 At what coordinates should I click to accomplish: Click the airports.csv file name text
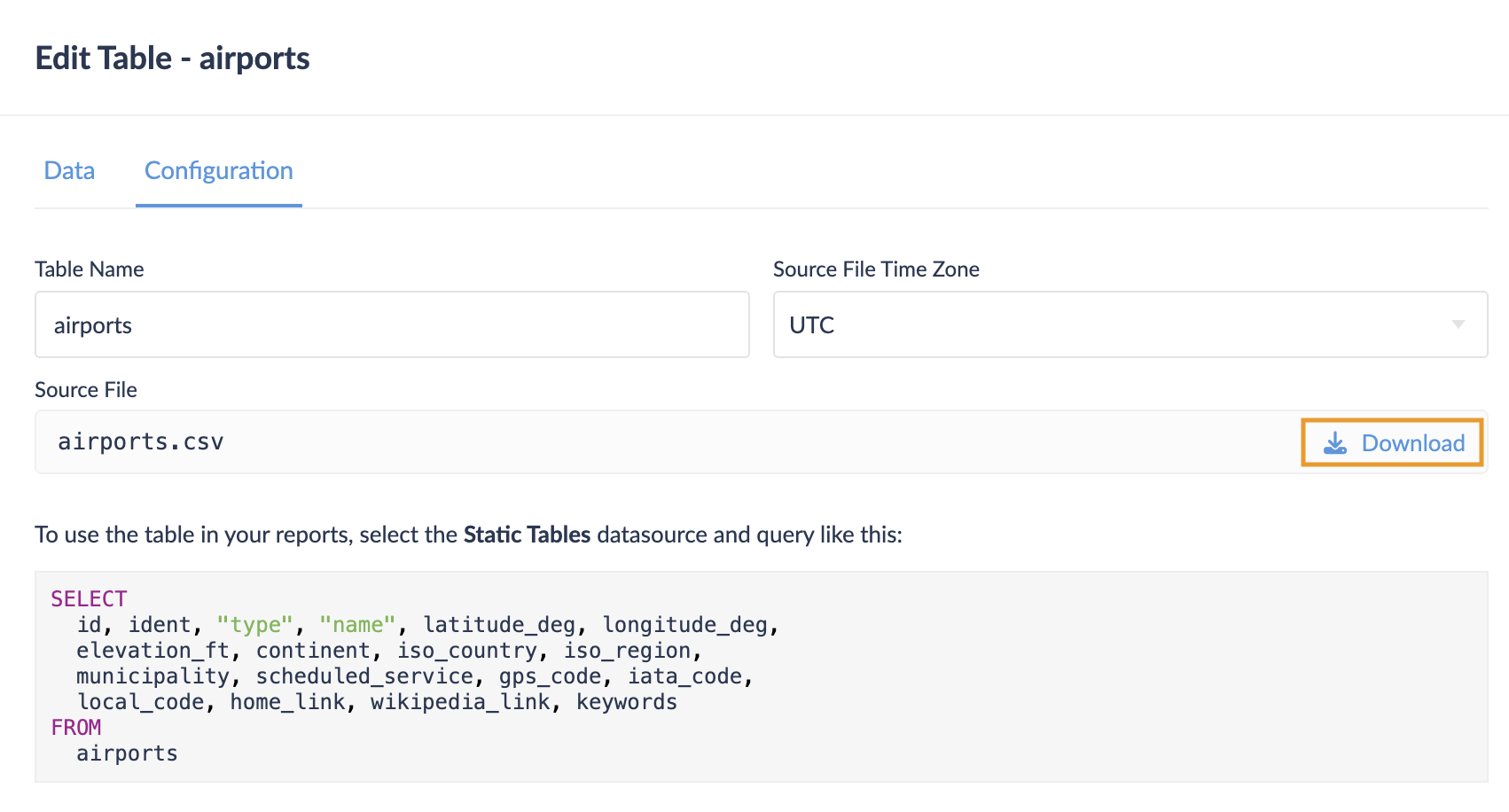click(141, 441)
